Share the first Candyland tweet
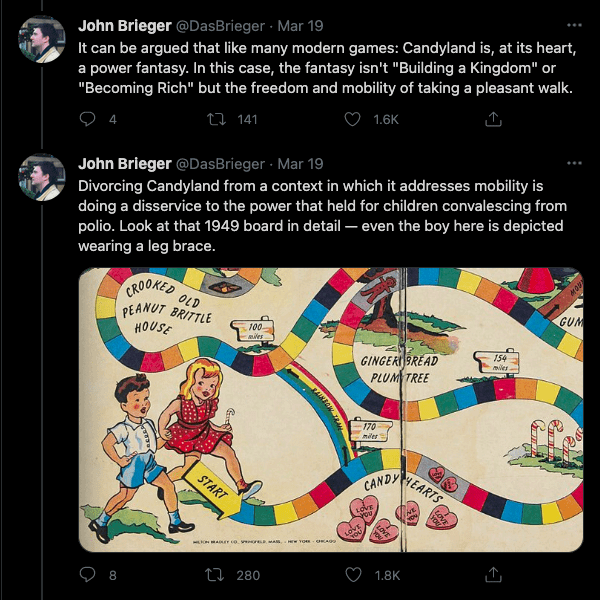This screenshot has height=600, width=600. 493,119
